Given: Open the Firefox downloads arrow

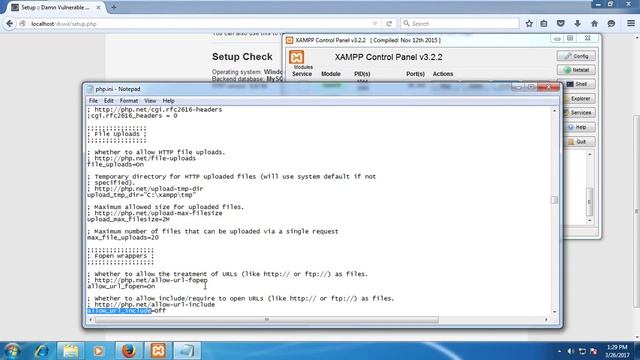Looking at the screenshot, I should [x=578, y=24].
